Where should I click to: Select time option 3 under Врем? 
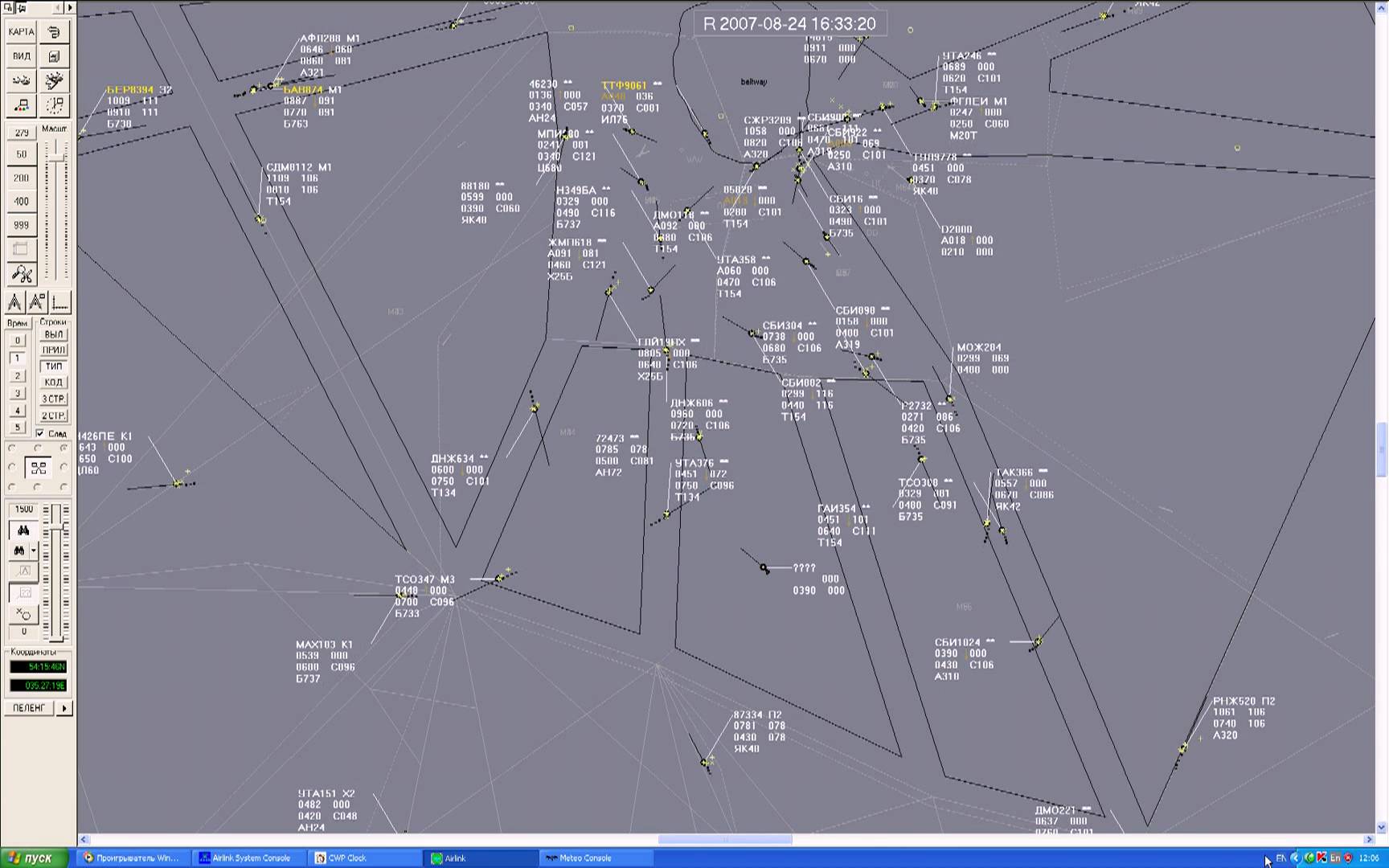(x=18, y=393)
